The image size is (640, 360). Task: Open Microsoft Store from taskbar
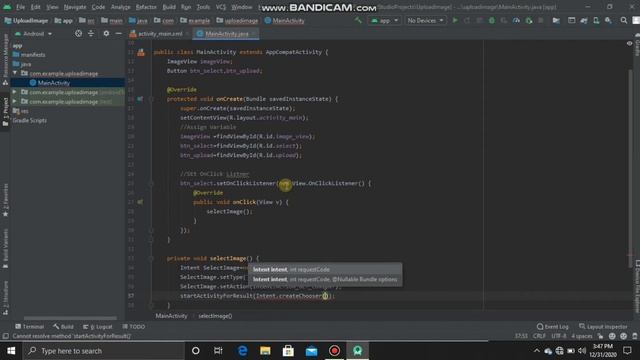(288, 351)
